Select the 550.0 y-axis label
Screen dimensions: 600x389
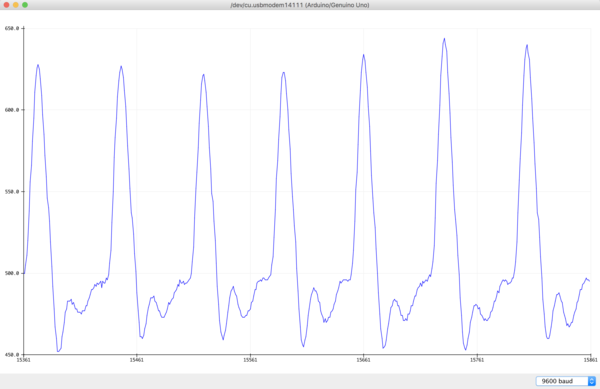click(x=12, y=192)
